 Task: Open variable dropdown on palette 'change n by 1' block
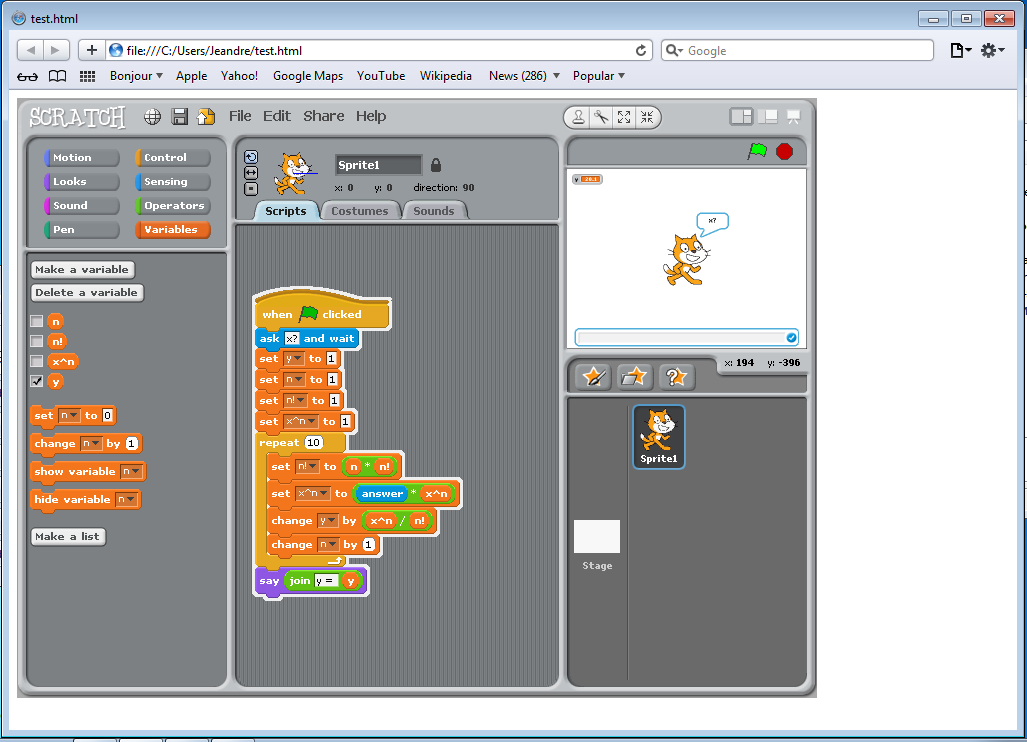coord(92,443)
